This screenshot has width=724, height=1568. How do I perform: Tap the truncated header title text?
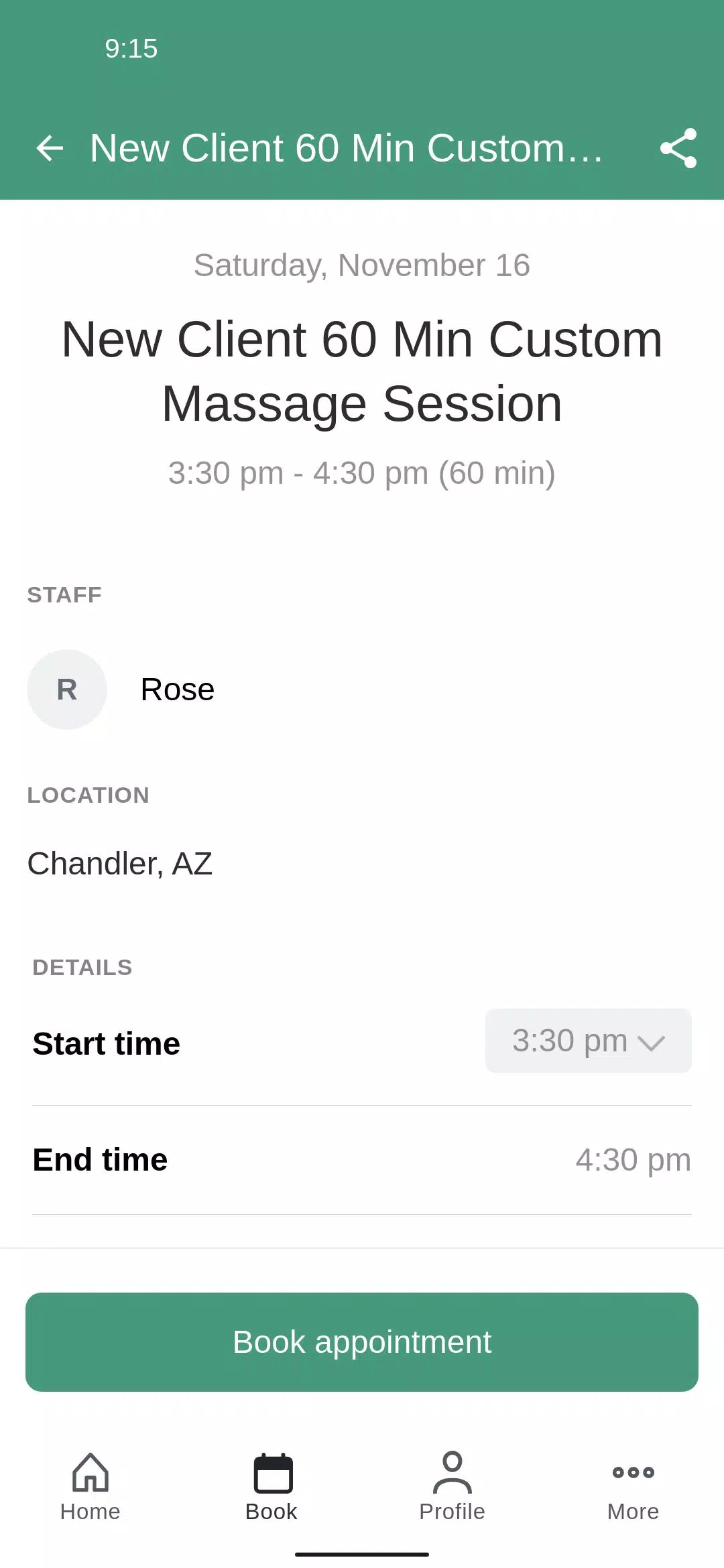347,148
